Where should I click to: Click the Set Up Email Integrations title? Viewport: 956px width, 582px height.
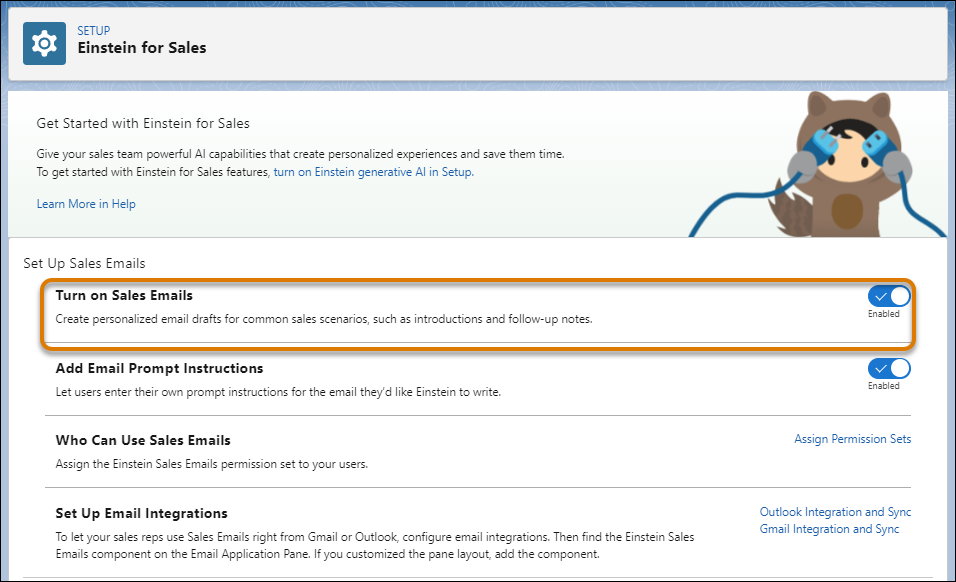click(x=141, y=513)
